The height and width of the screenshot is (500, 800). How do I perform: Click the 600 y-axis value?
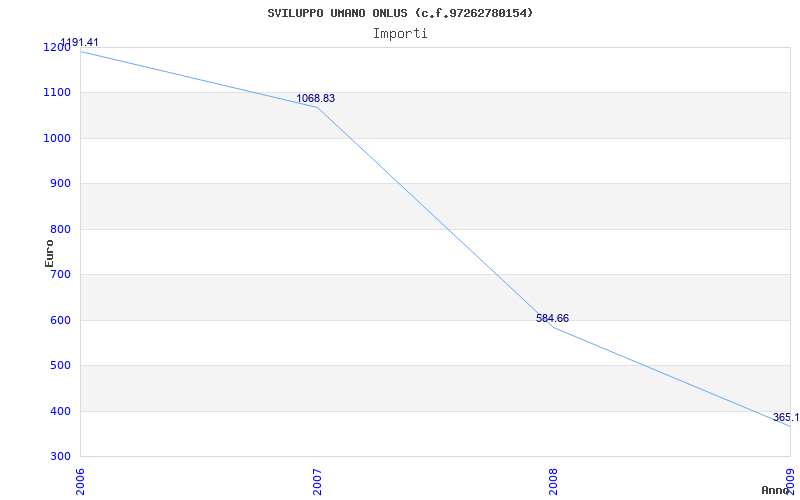click(60, 320)
